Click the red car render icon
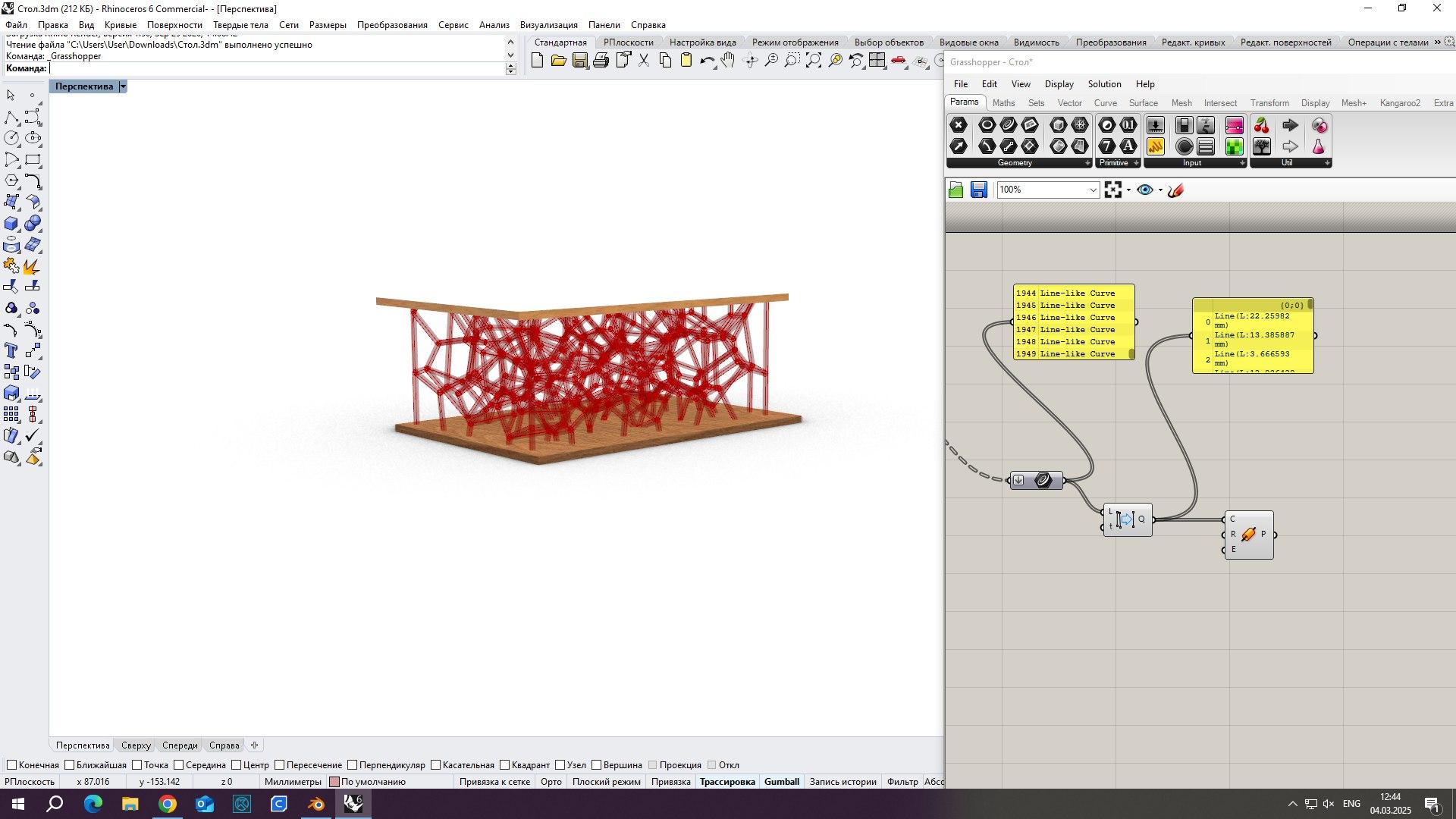Image resolution: width=1456 pixels, height=819 pixels. [x=899, y=61]
